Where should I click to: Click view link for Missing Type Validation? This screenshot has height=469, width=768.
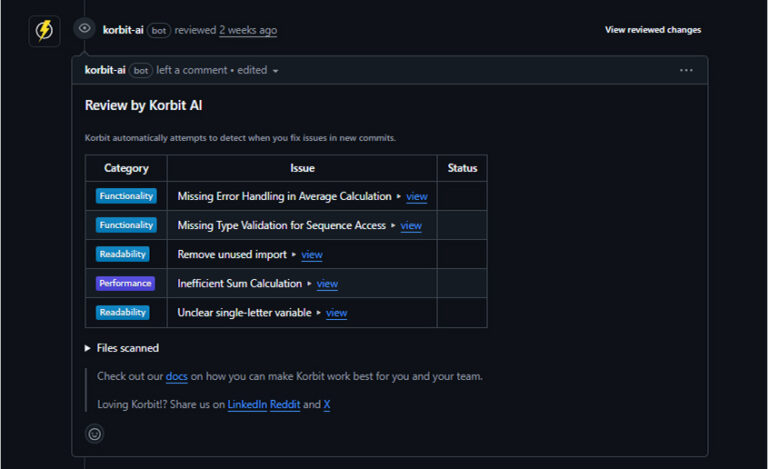click(411, 226)
